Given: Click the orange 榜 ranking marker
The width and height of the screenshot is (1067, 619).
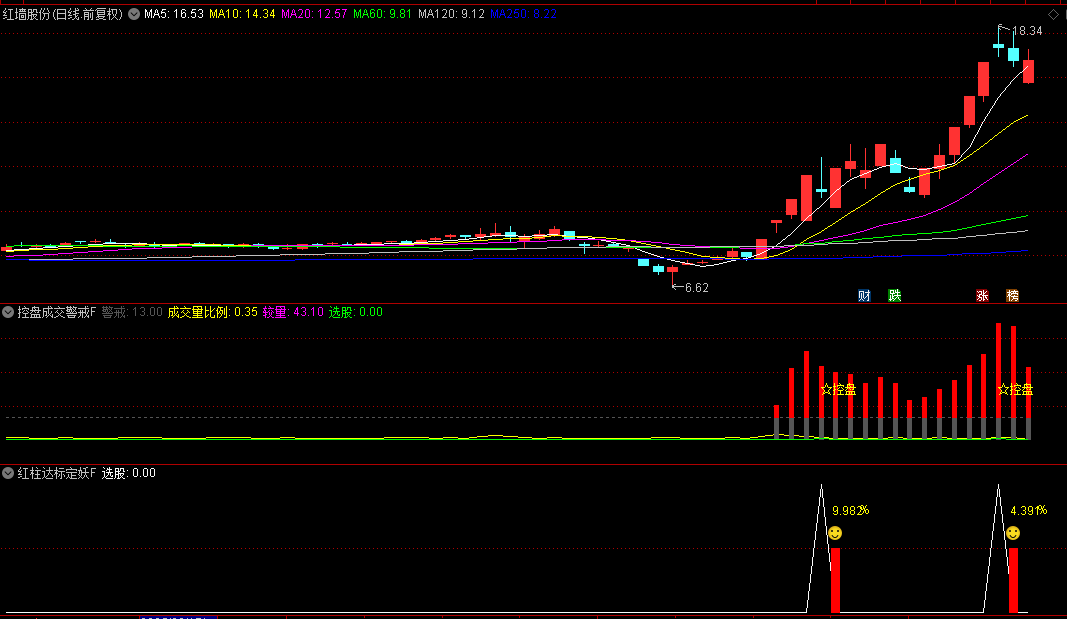Looking at the screenshot, I should point(1013,296).
